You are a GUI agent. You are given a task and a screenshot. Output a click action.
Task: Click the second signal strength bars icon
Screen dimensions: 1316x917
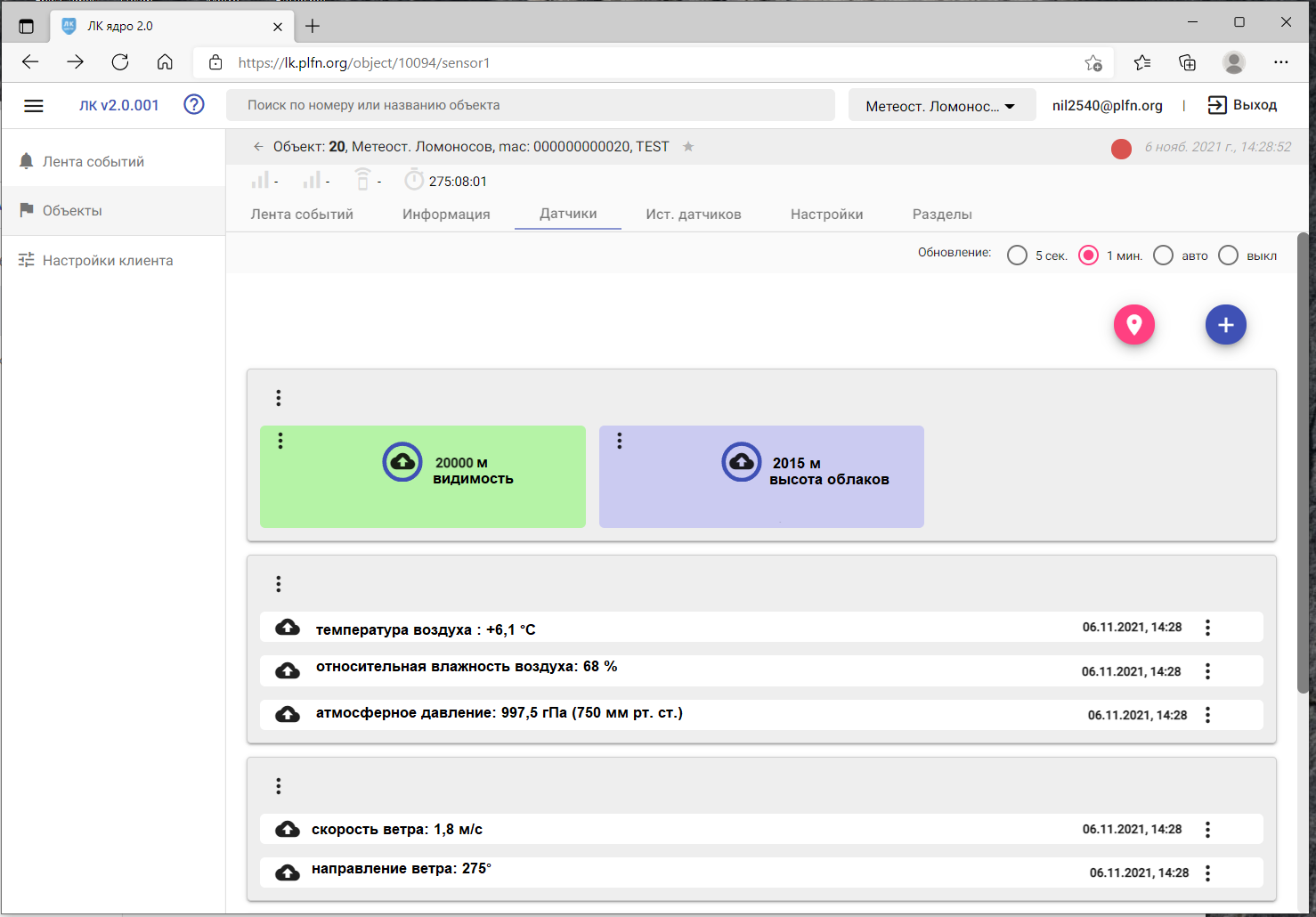pos(312,180)
